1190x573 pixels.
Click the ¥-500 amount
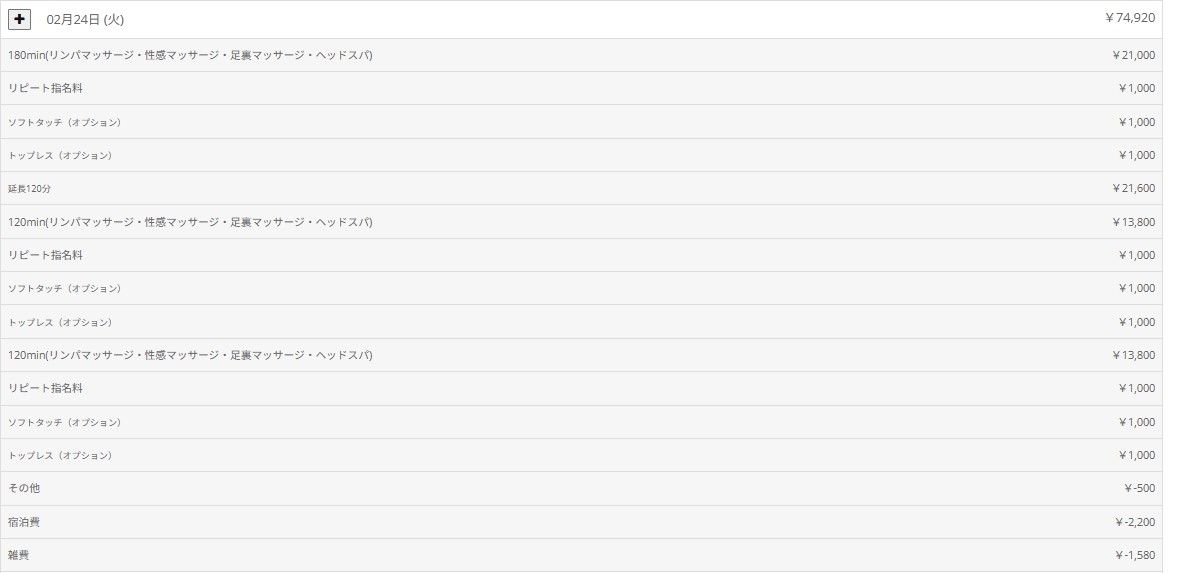tap(1139, 488)
